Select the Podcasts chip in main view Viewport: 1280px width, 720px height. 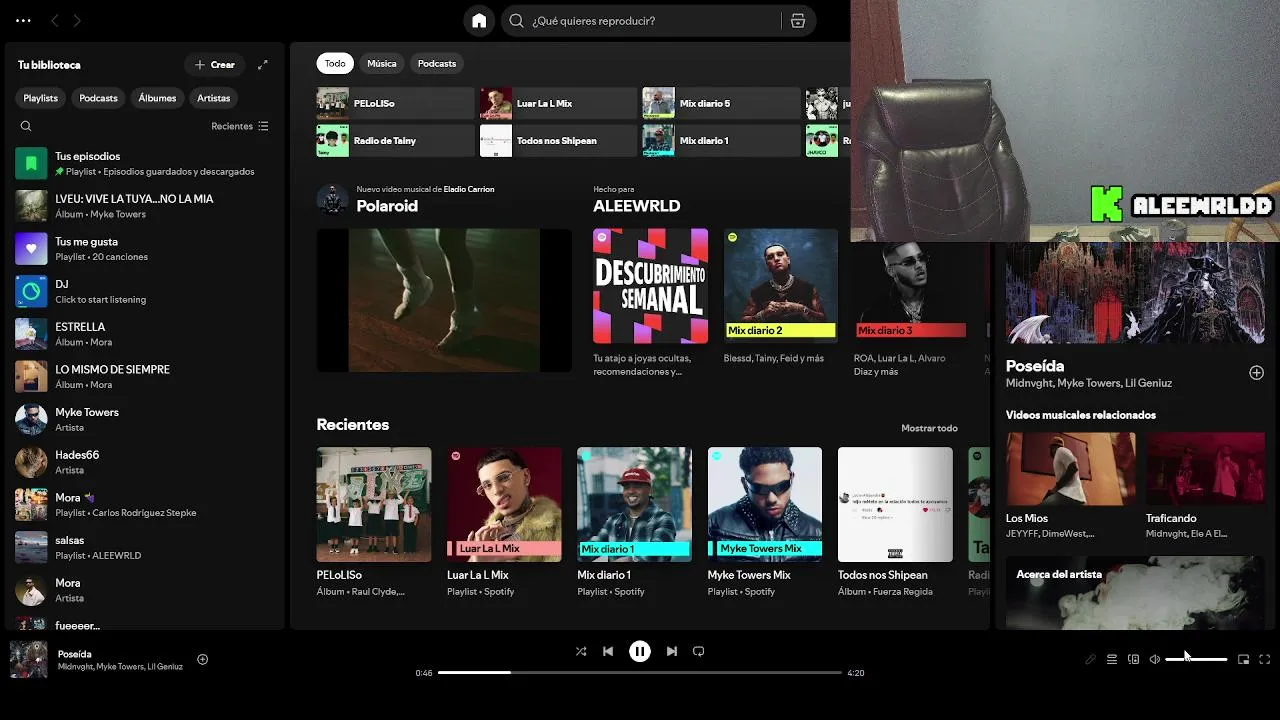pos(437,63)
